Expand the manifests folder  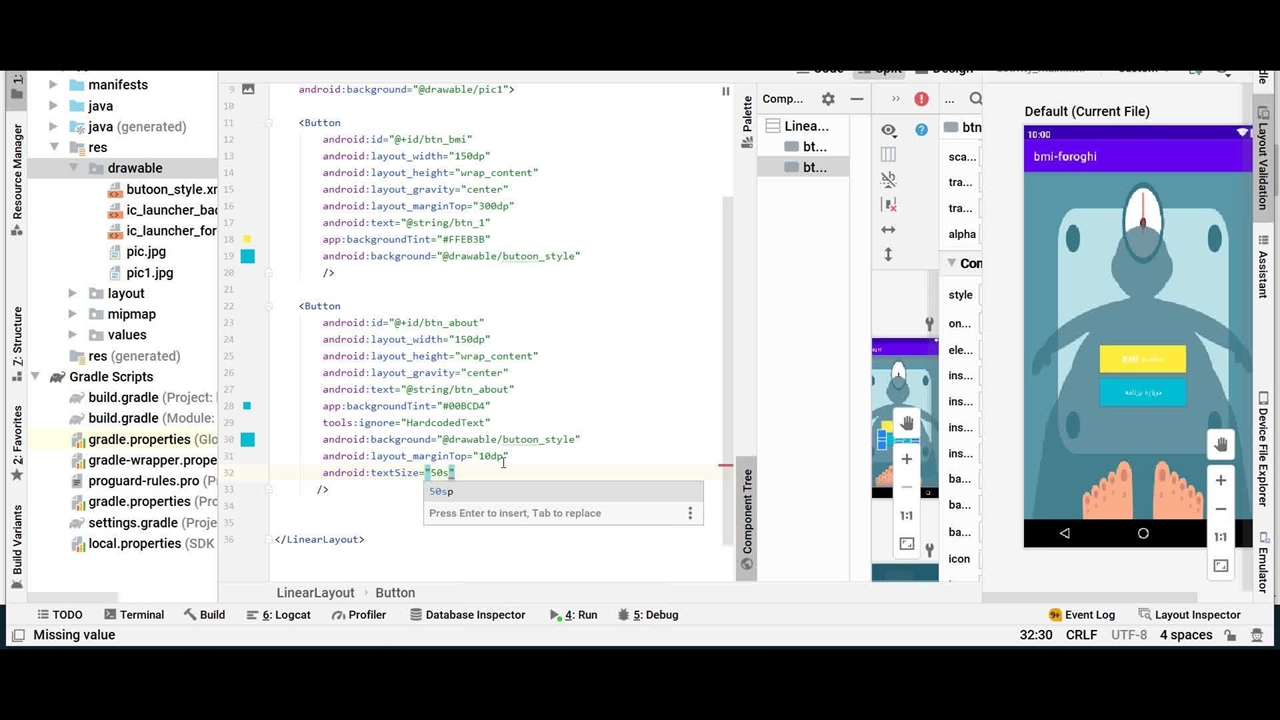coord(53,85)
